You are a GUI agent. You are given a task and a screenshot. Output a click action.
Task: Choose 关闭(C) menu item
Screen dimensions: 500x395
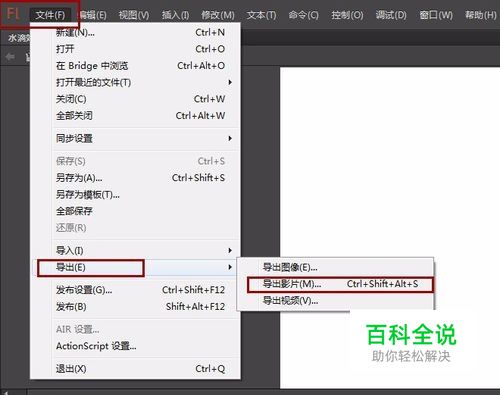(135, 99)
